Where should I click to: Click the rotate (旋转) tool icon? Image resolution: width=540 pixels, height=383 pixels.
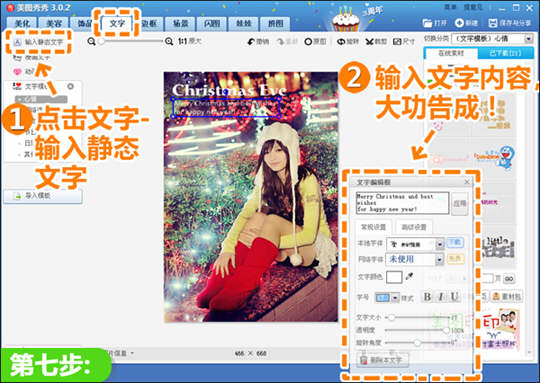(x=341, y=42)
